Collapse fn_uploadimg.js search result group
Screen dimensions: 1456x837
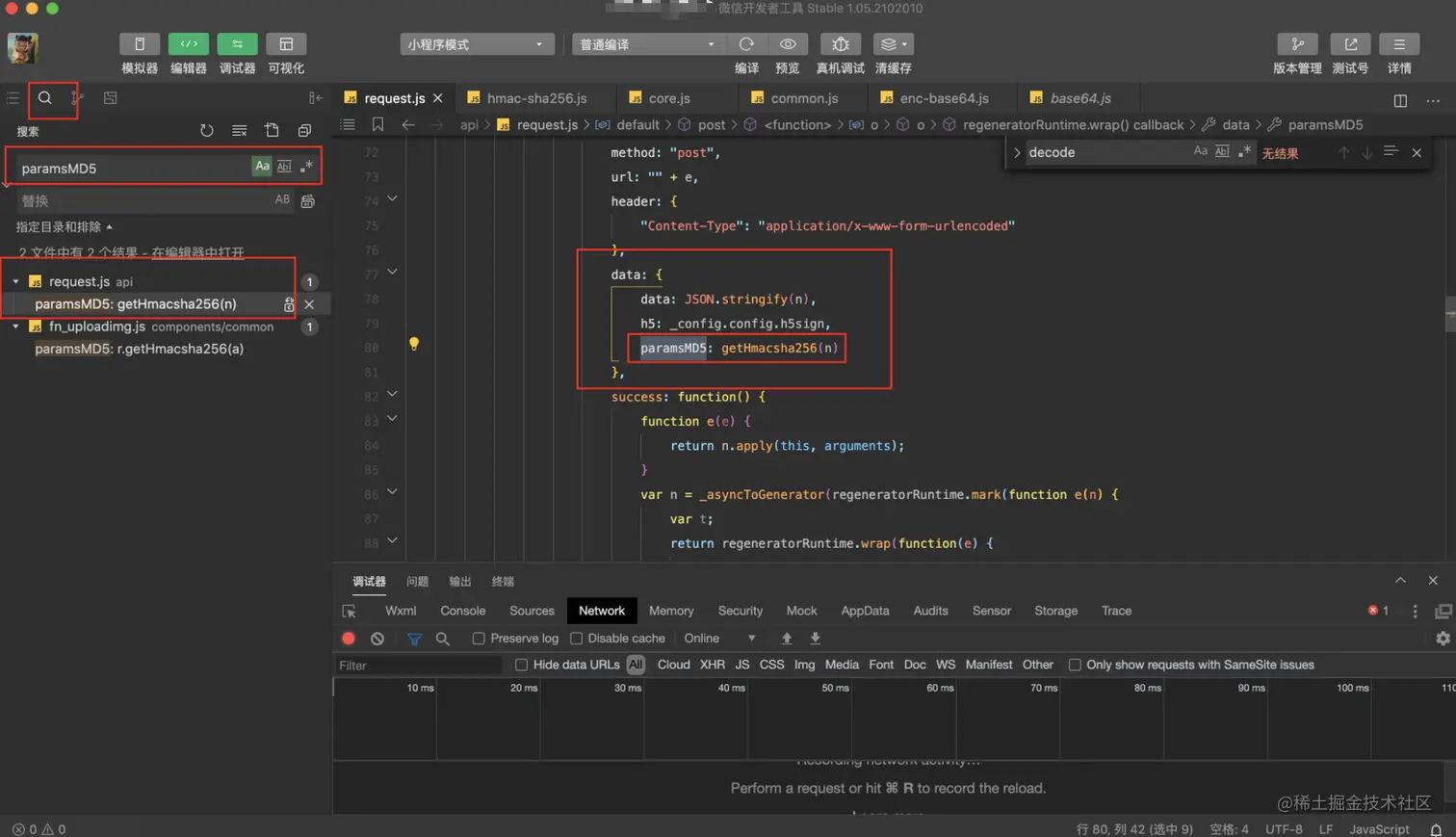[15, 327]
